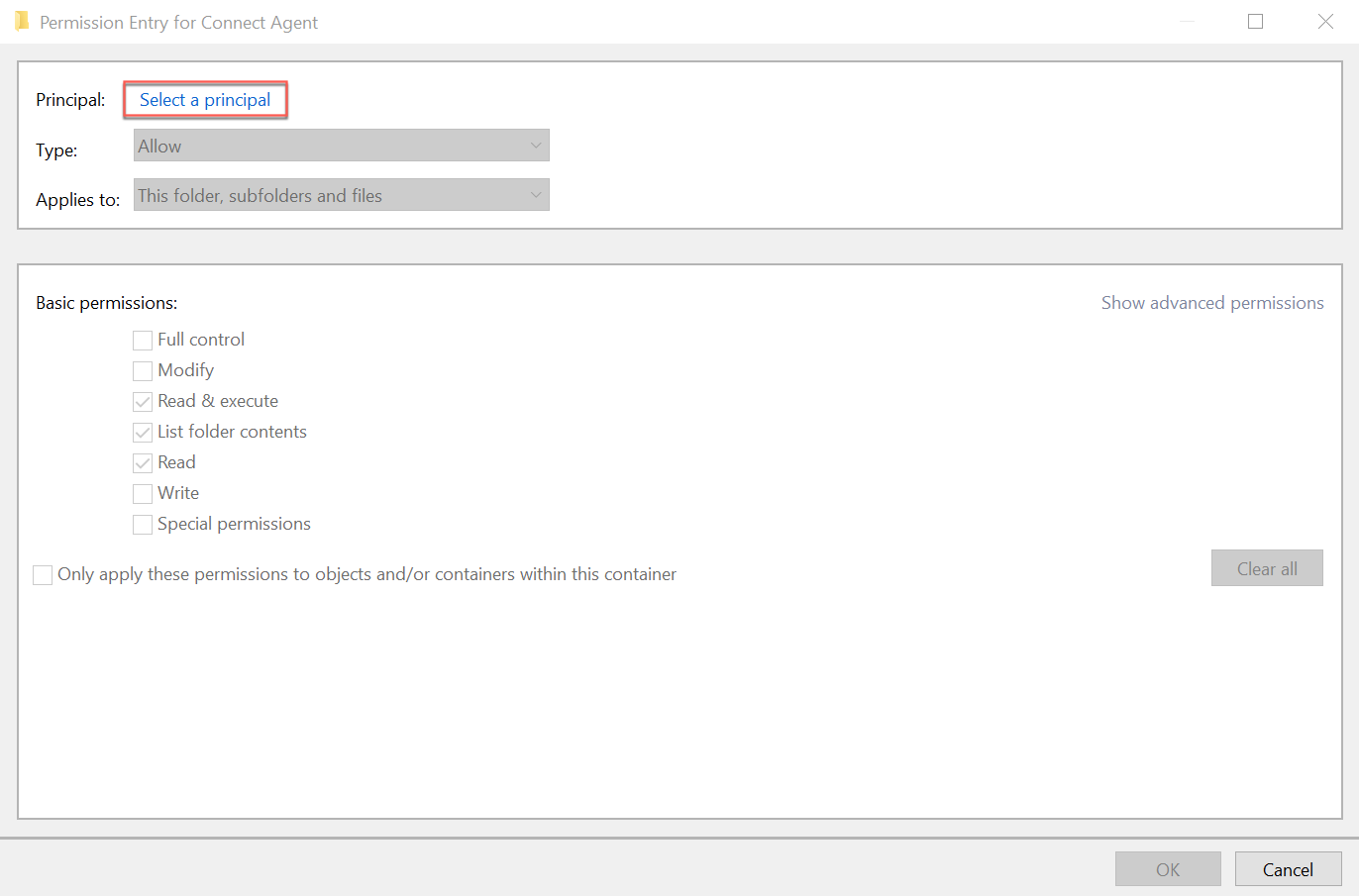Viewport: 1359px width, 896px height.
Task: Maximize the Permission Entry window
Action: (1255, 22)
